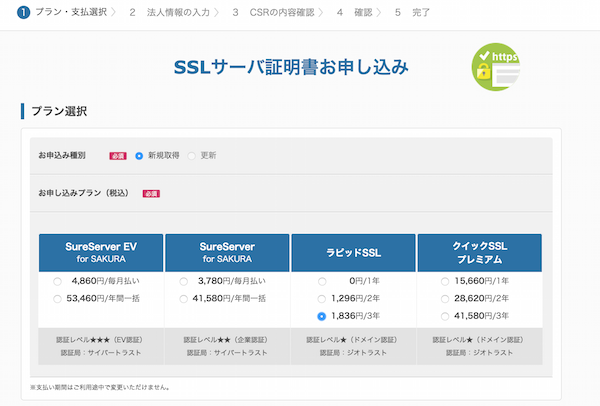Click the SSLサーバ証明書お申し込み page title
Screen dimensions: 600x406
point(291,67)
